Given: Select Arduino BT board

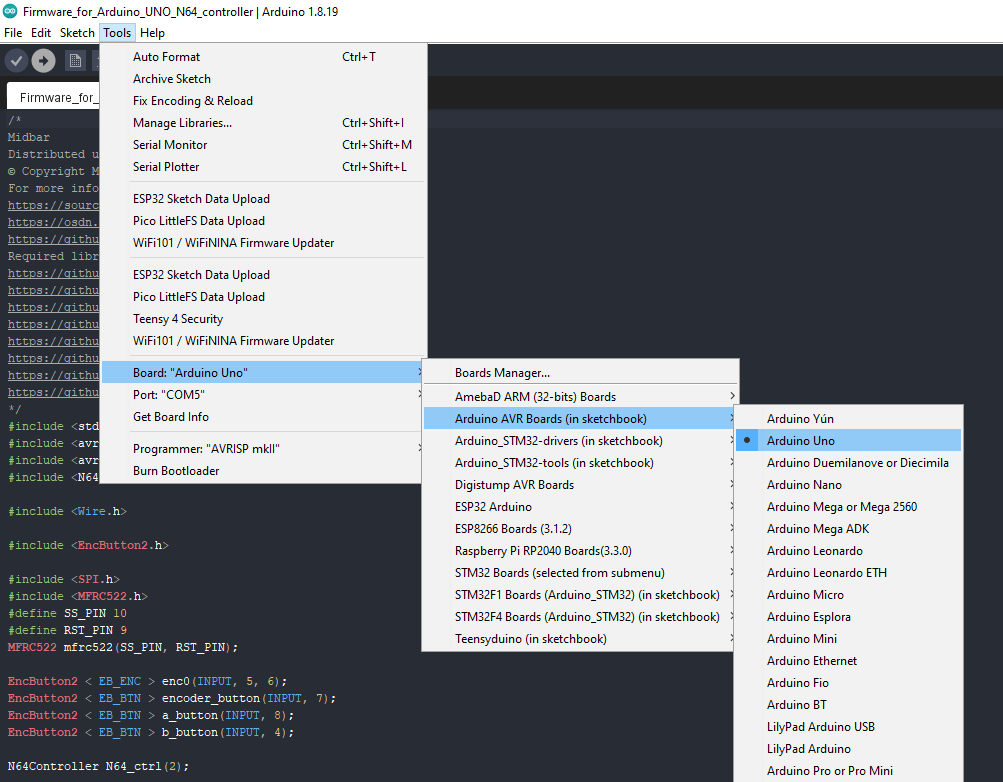Looking at the screenshot, I should click(x=848, y=705).
